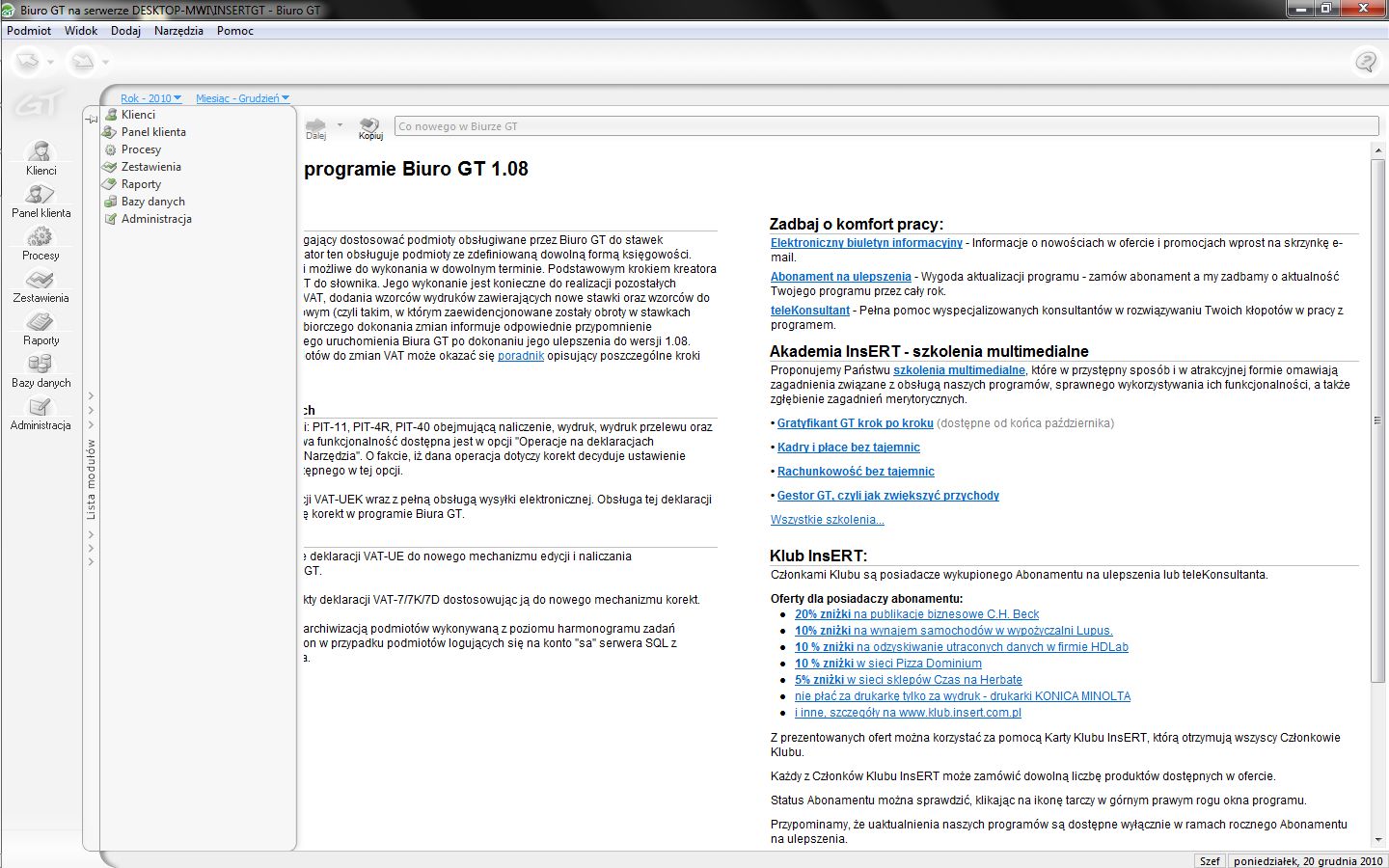Click the Co nowego w Biurze GT field
Screen dimensions: 1389x868
point(886,126)
